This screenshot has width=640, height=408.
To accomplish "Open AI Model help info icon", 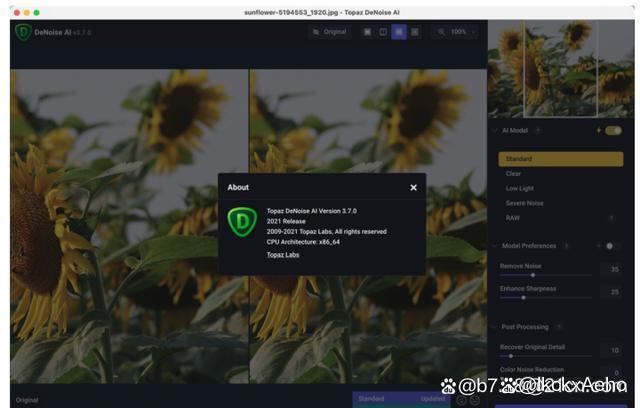I will point(538,131).
